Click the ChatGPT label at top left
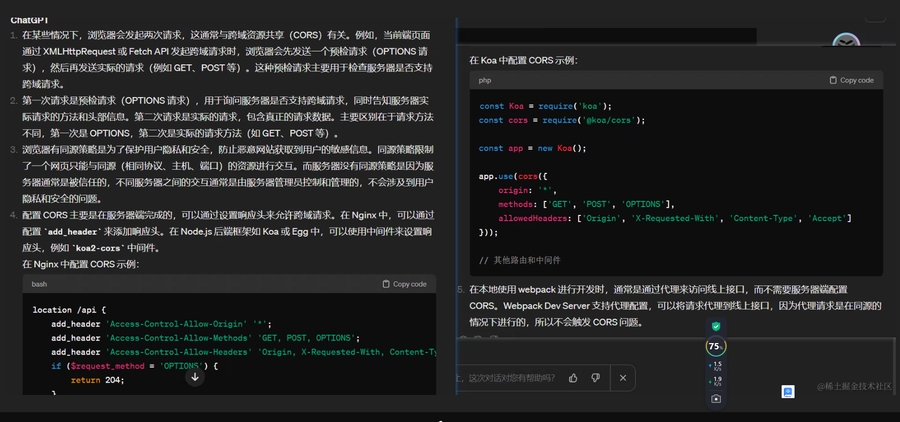This screenshot has height=422, width=900. tap(30, 20)
